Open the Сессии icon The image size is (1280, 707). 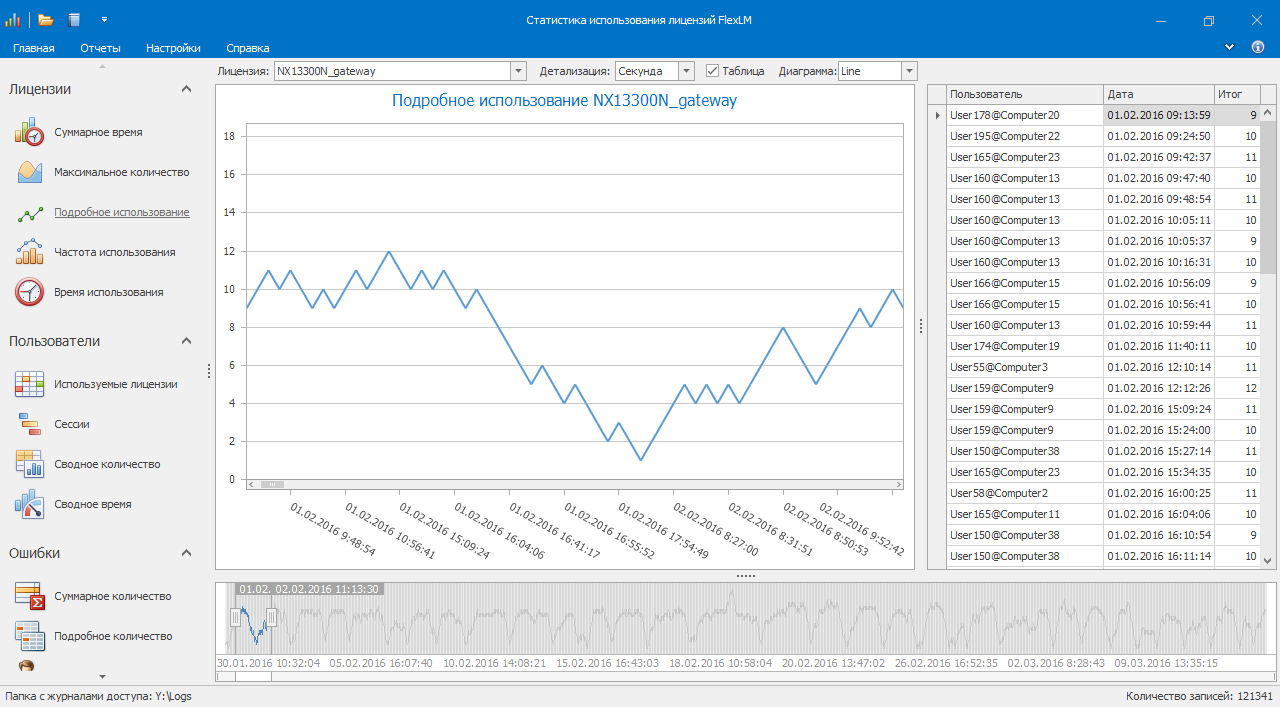pyautogui.click(x=30, y=424)
